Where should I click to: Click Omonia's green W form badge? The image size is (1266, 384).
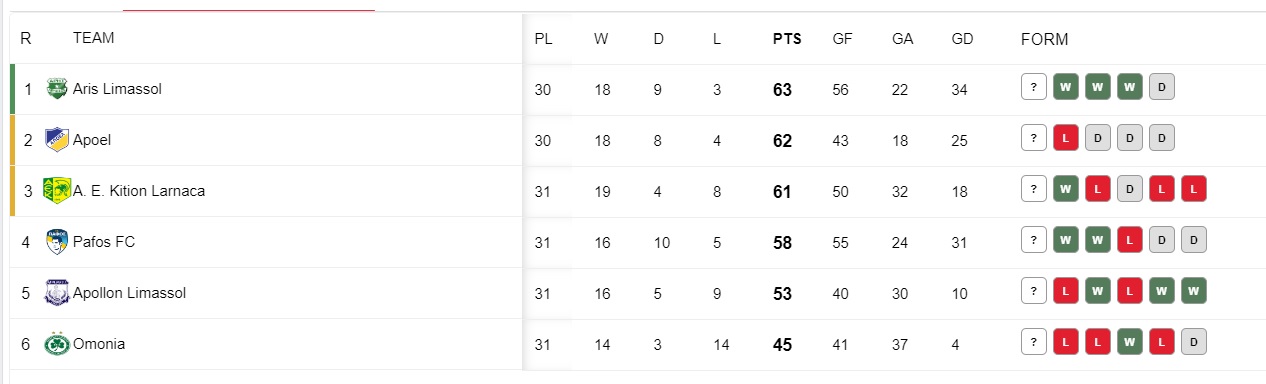pos(1130,342)
